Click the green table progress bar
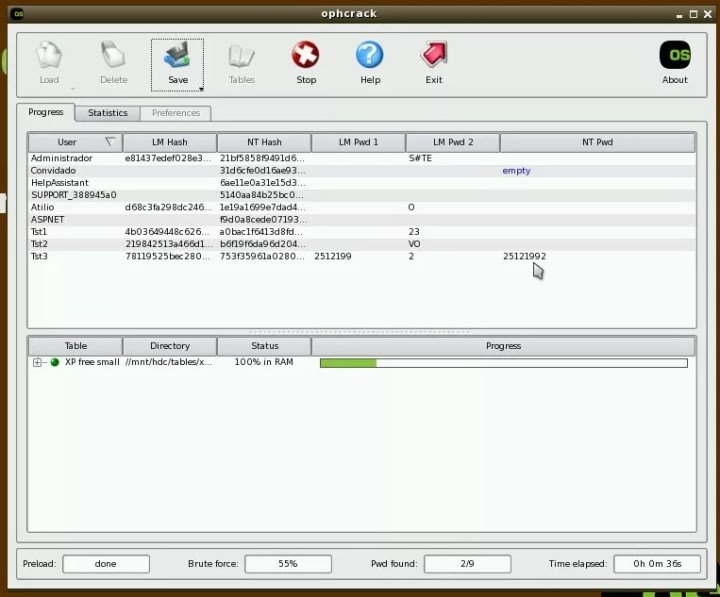This screenshot has height=597, width=720. [504, 363]
